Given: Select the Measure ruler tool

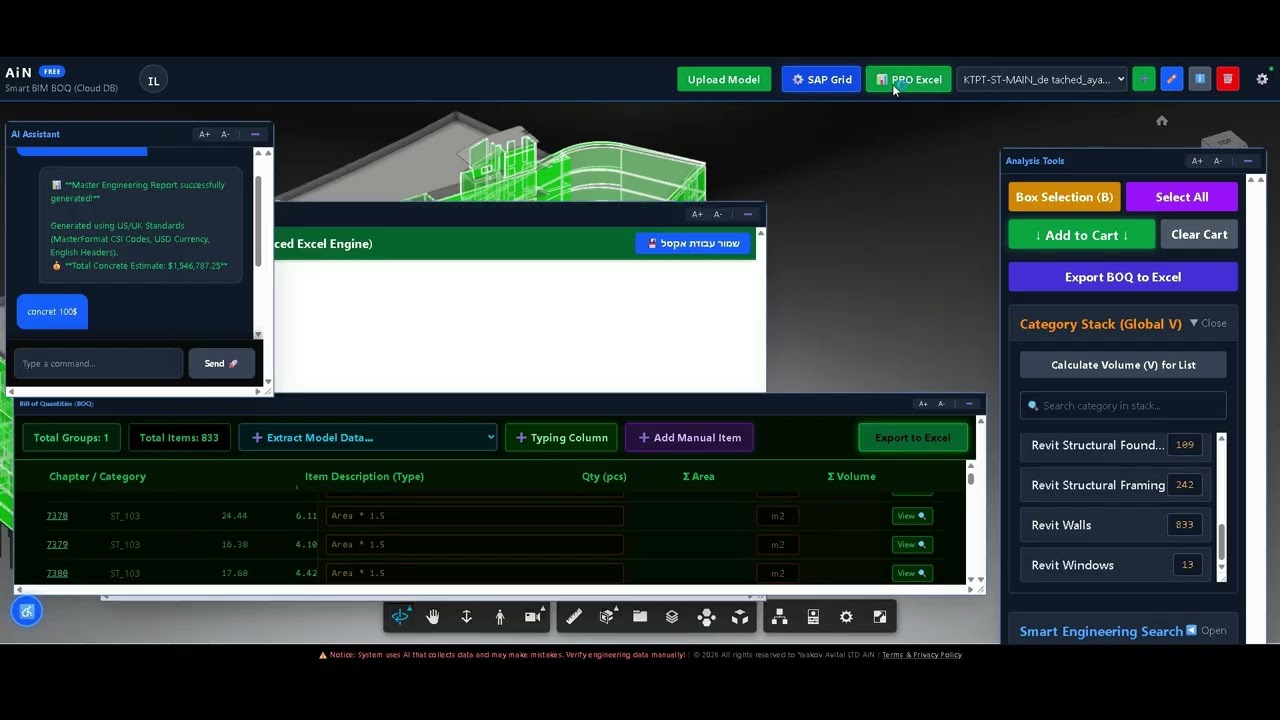Looking at the screenshot, I should coord(574,617).
